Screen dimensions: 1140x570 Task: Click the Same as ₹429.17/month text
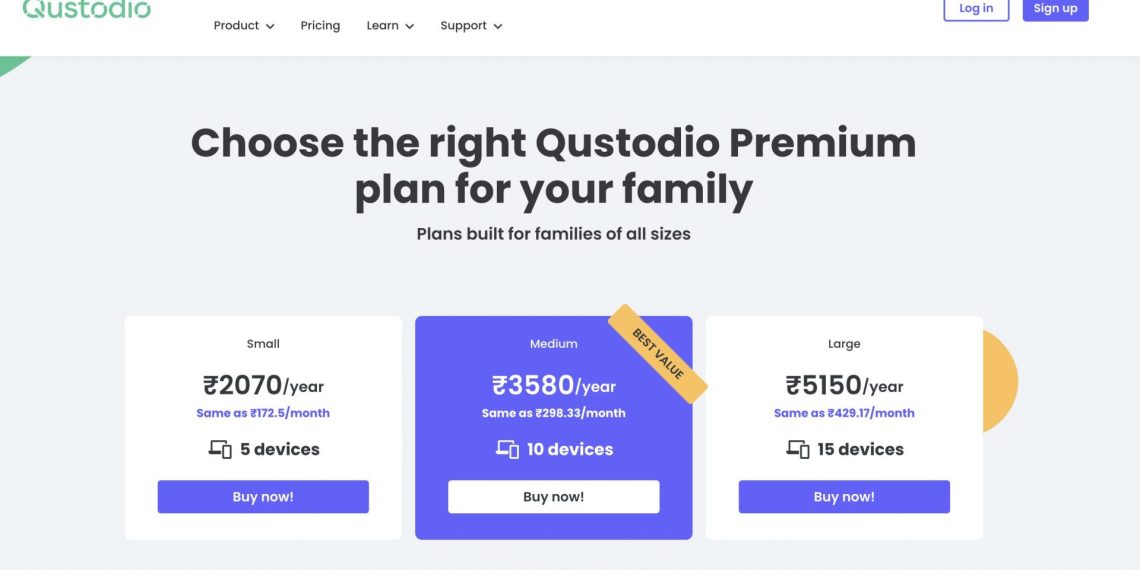pos(844,413)
